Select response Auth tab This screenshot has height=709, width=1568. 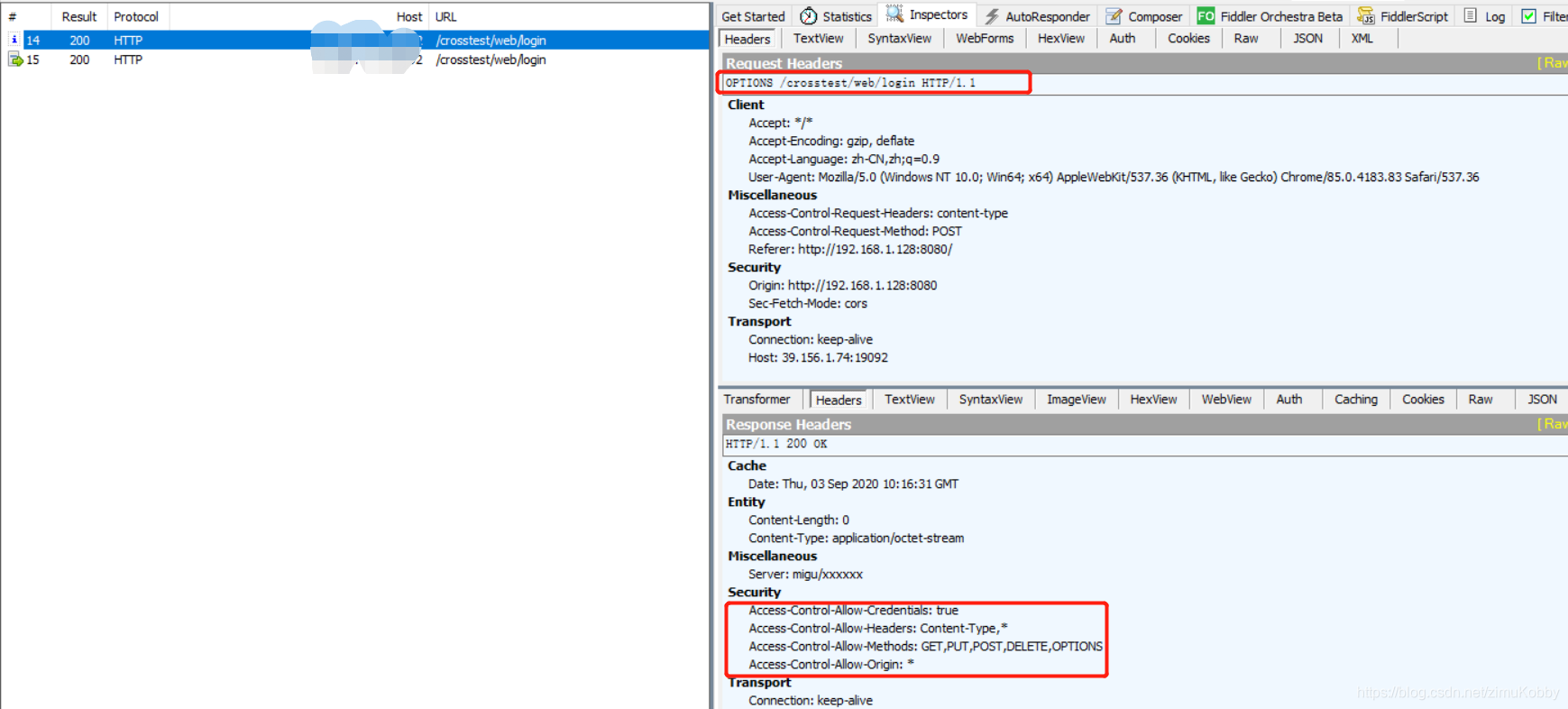pyautogui.click(x=1289, y=399)
